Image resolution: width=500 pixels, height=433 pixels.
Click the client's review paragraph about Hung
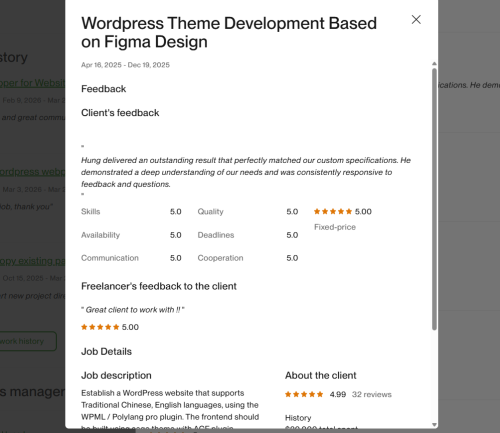[x=246, y=172]
